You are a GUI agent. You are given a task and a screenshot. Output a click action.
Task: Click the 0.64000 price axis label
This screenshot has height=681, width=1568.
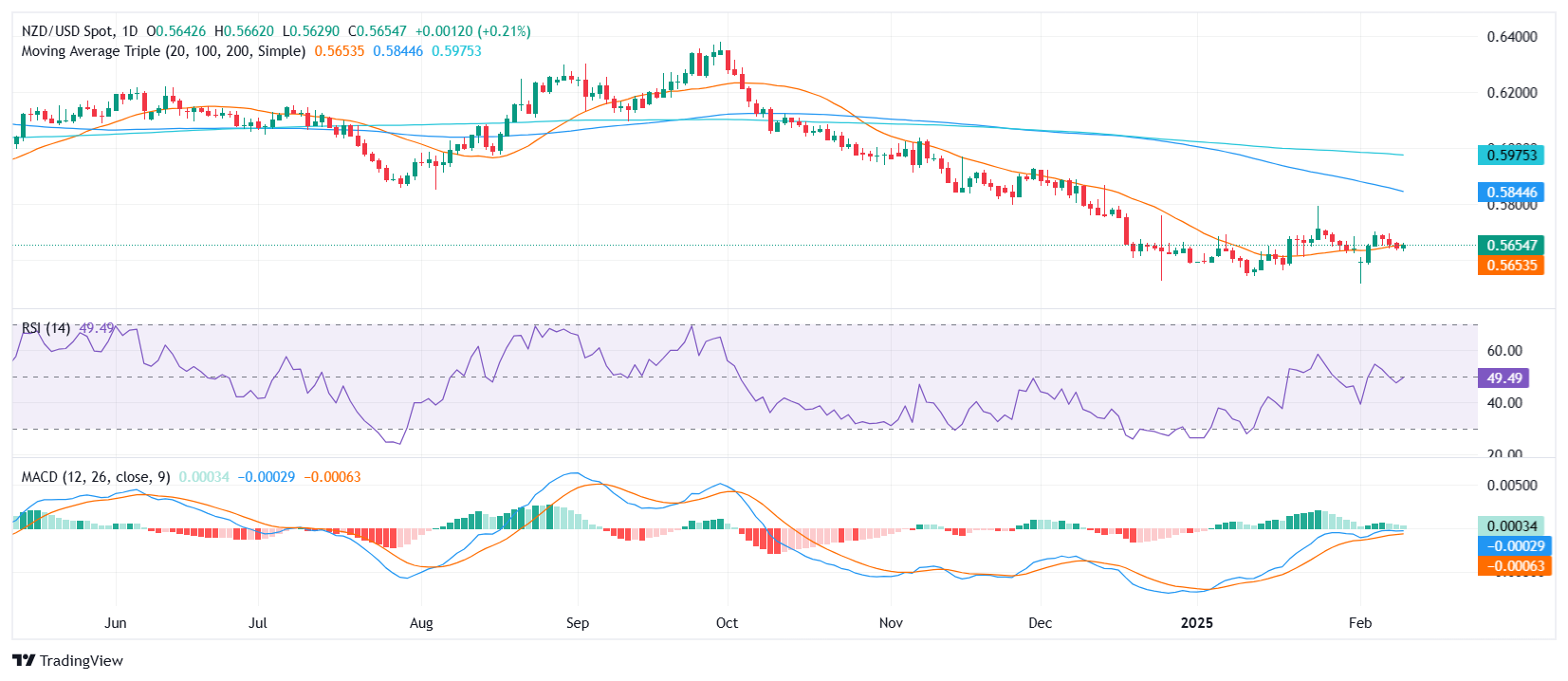tap(1511, 37)
